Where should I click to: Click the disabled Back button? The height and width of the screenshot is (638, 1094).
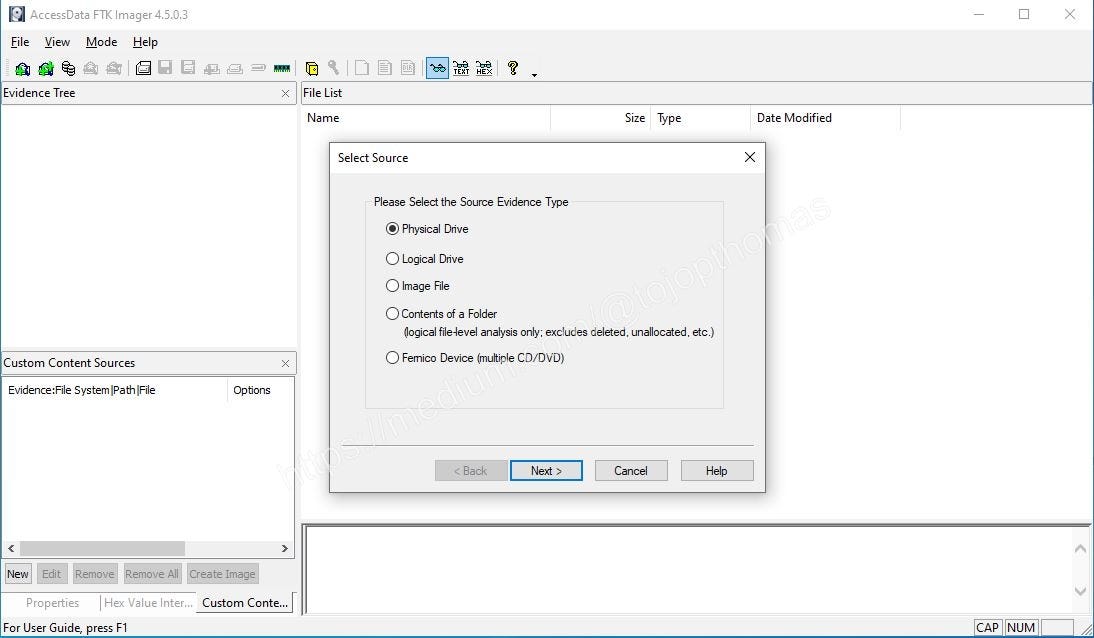tap(470, 471)
